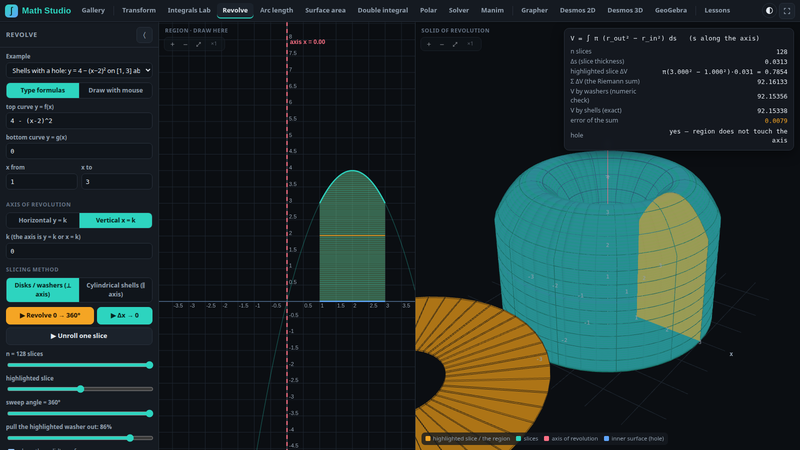Screen dimensions: 800x450
Task: Go to the Solver tab
Action: 459,10
